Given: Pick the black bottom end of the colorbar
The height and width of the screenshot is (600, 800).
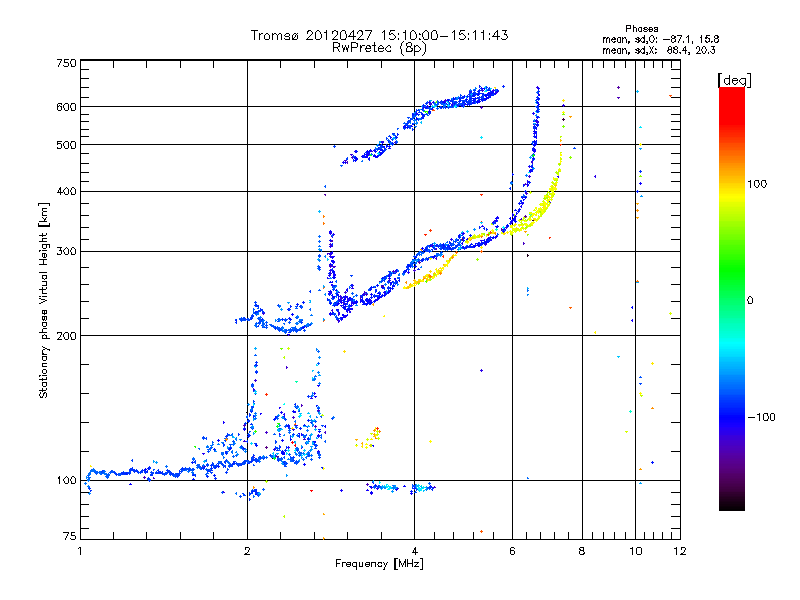Looking at the screenshot, I should (x=732, y=503).
